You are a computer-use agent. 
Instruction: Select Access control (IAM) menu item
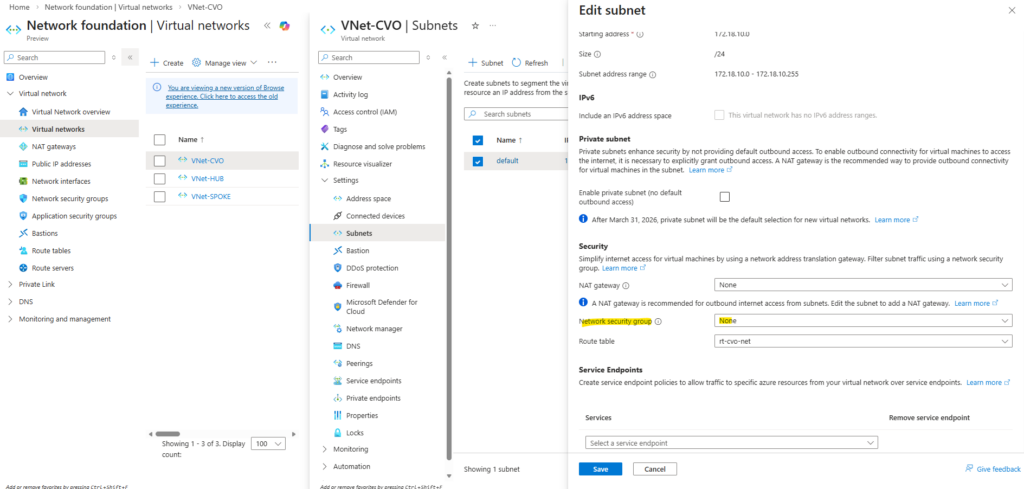point(364,112)
